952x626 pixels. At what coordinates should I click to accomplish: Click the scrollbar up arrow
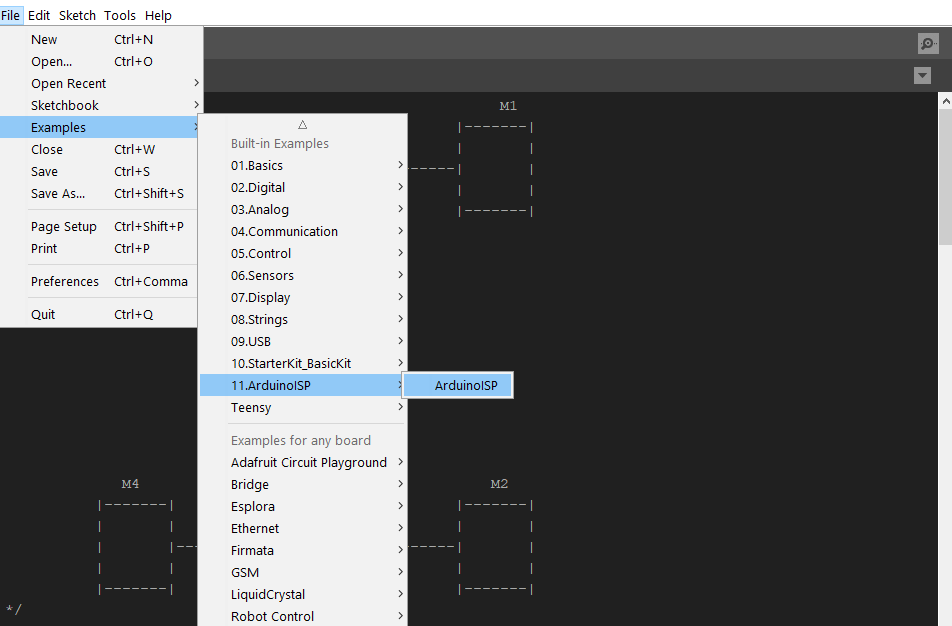(945, 98)
